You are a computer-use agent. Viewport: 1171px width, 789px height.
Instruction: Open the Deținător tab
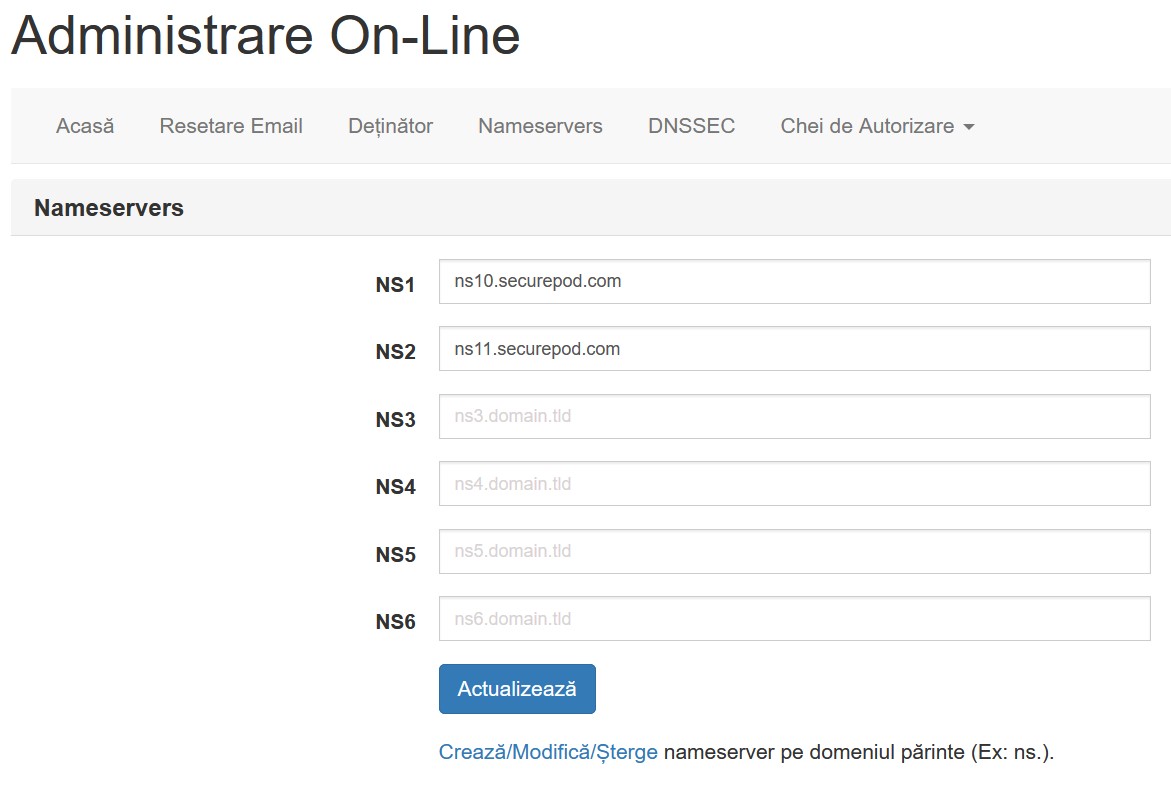pos(391,126)
